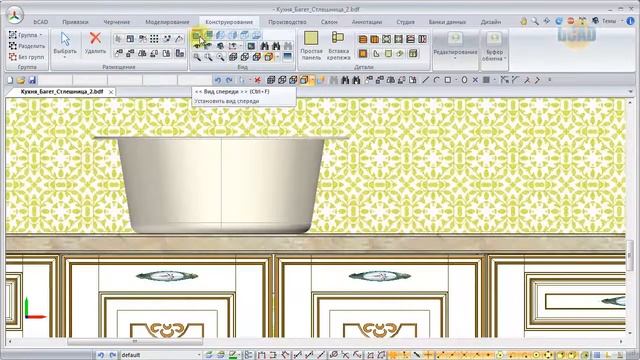This screenshot has height=360, width=640.
Task: Click the Save floppy disk icon
Action: click(32, 80)
